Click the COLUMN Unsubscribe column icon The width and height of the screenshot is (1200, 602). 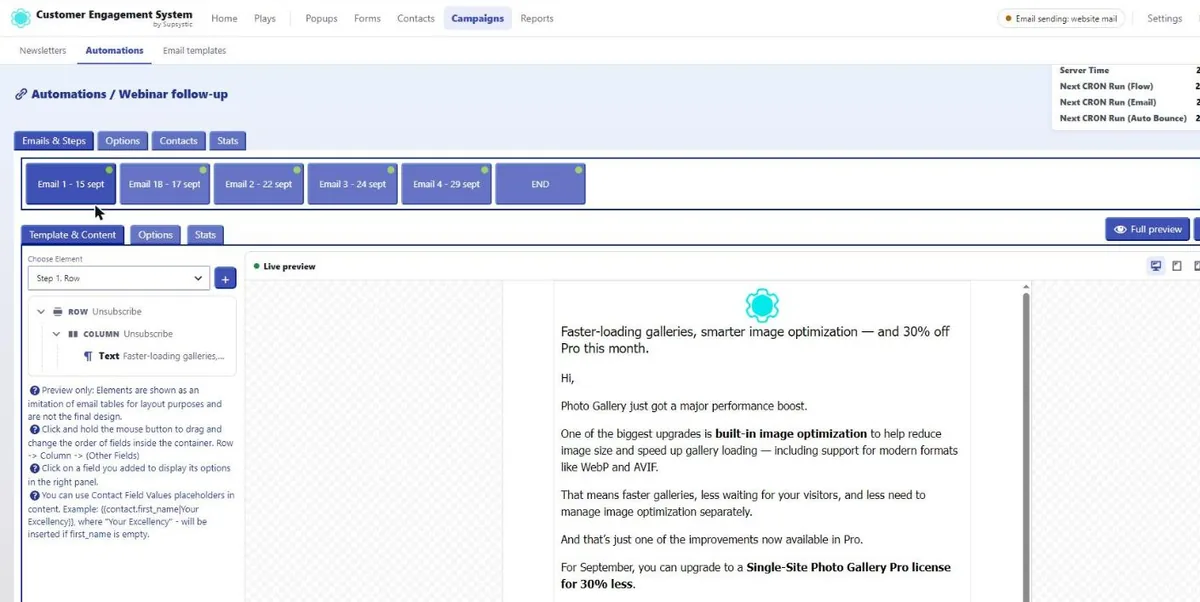(x=74, y=334)
